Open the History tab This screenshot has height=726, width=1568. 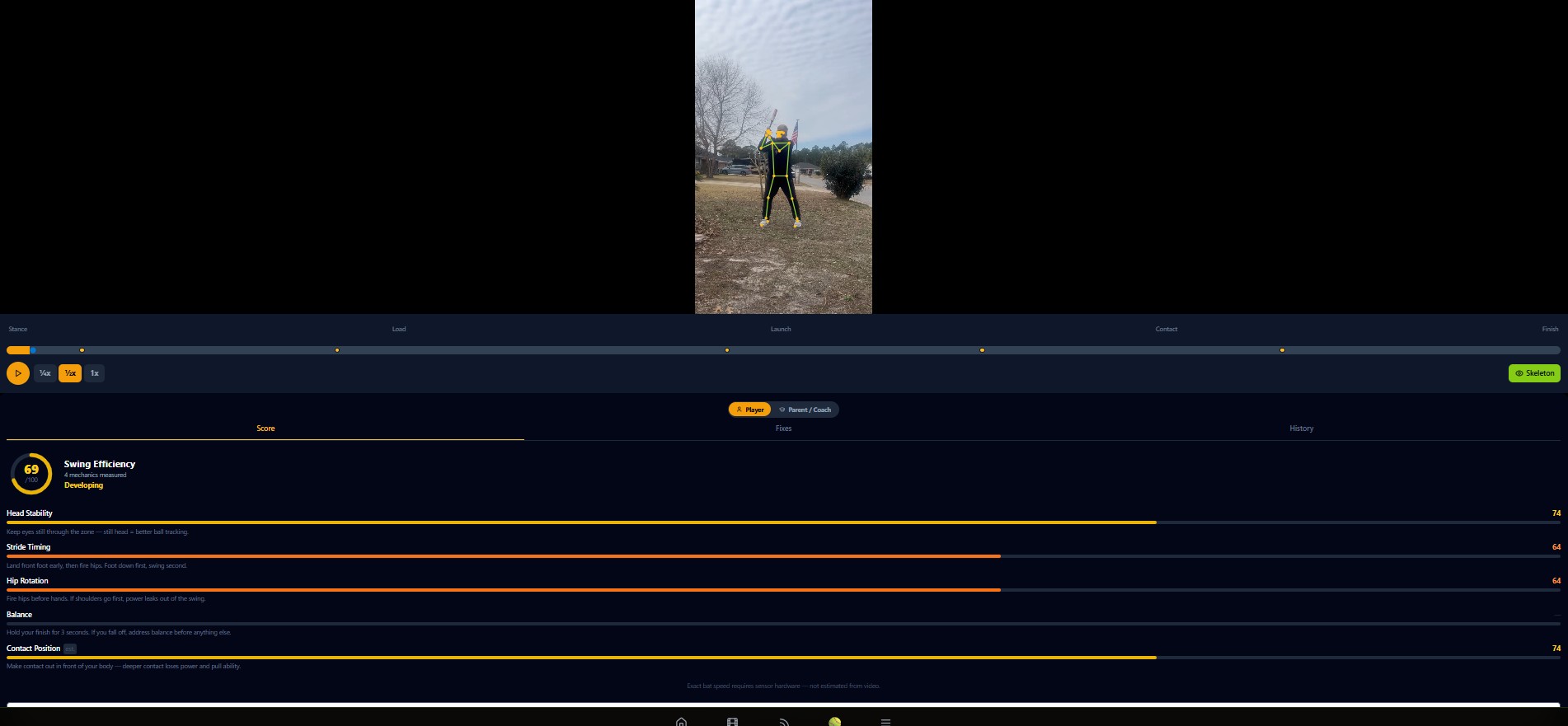pyautogui.click(x=1301, y=429)
